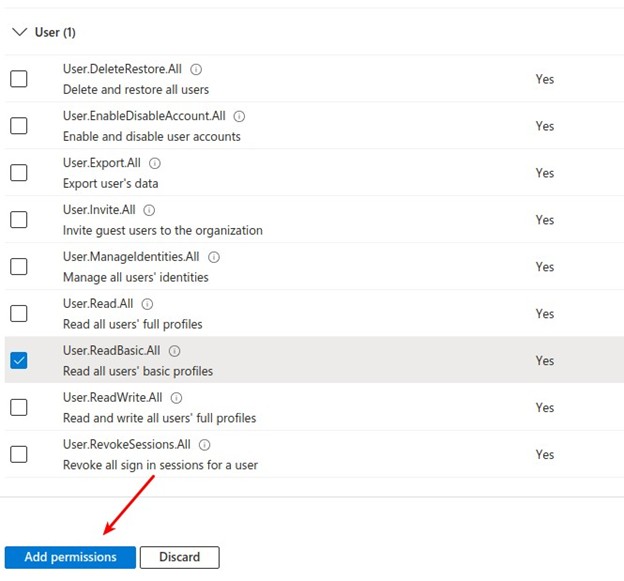The height and width of the screenshot is (581, 624).
Task: Click the Discard button
Action: (179, 557)
